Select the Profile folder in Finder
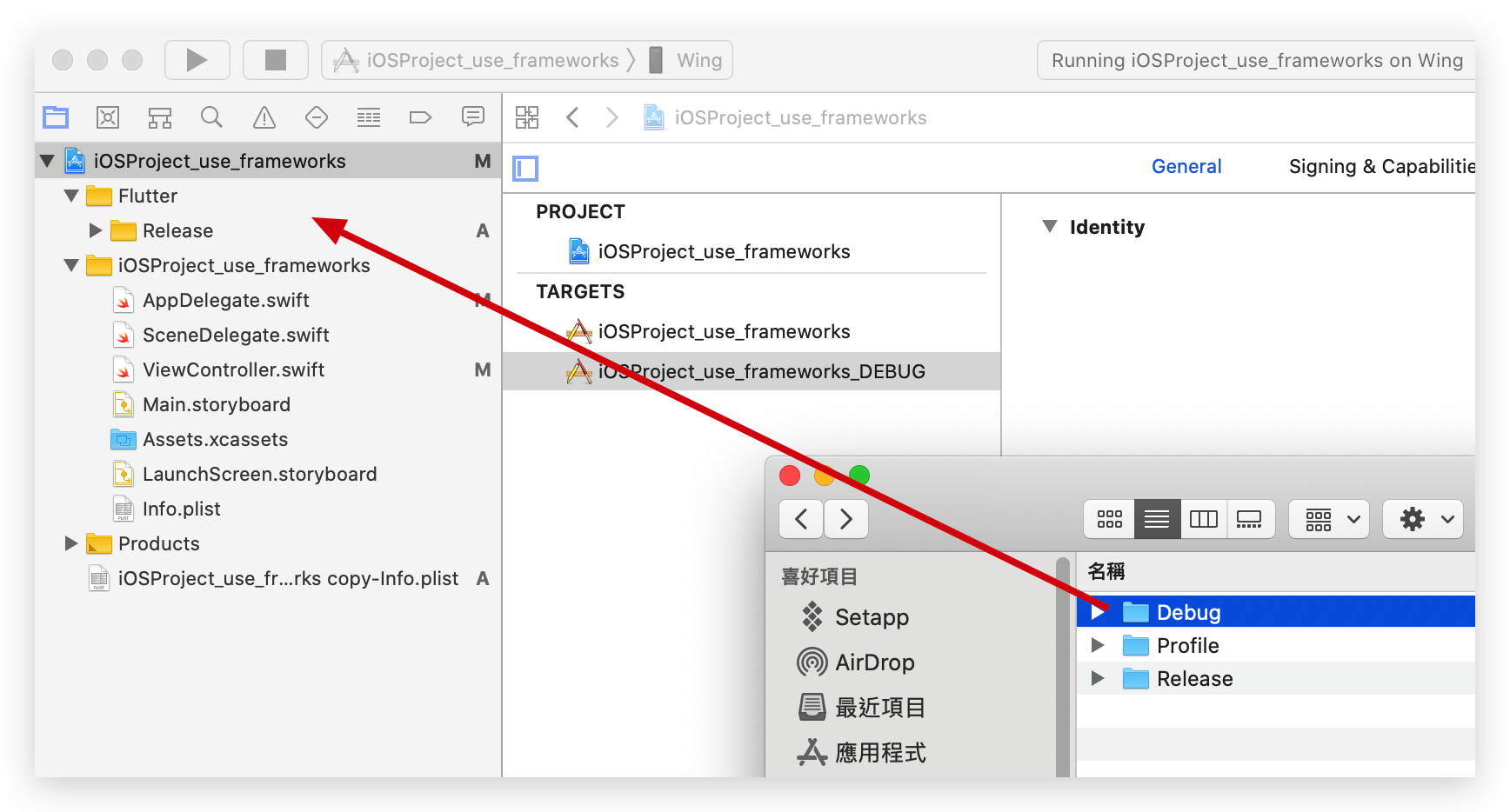The image size is (1510, 812). (x=1276, y=645)
